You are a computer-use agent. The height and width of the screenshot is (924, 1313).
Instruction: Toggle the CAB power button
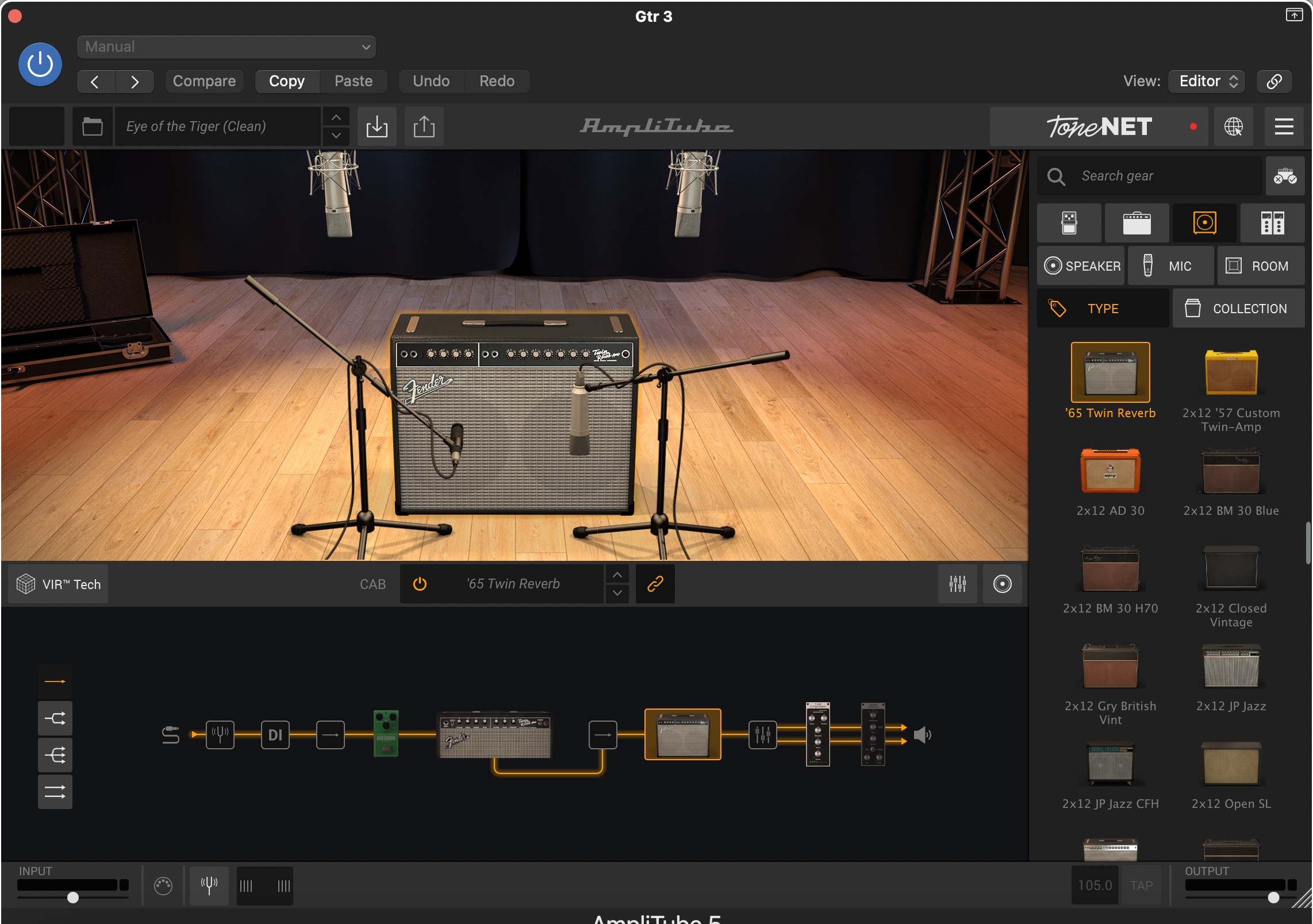[420, 584]
